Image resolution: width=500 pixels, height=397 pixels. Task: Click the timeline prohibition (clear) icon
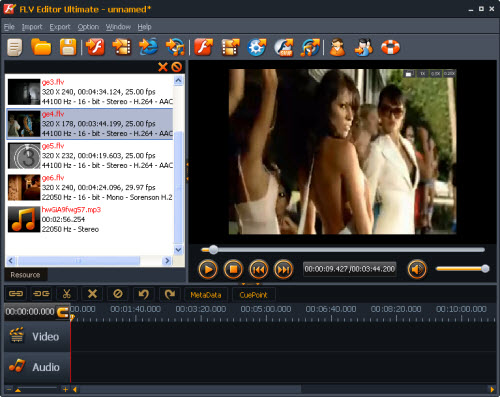pyautogui.click(x=118, y=294)
